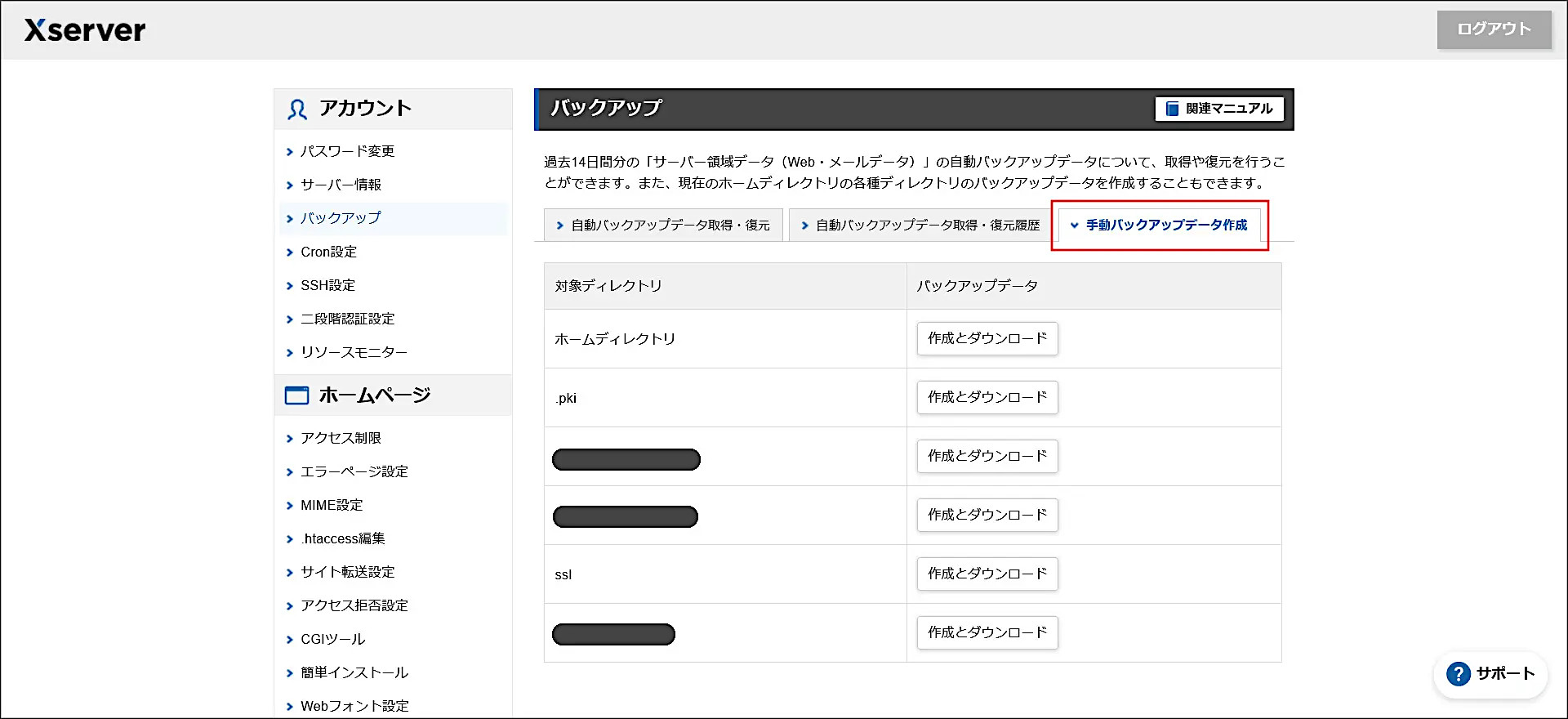The width and height of the screenshot is (1568, 719).
Task: Create and download ssl directory backup
Action: (x=987, y=574)
